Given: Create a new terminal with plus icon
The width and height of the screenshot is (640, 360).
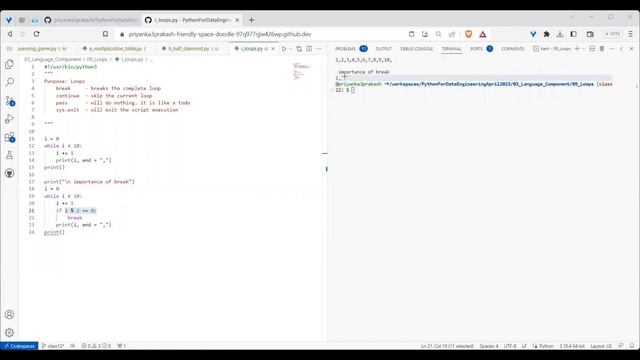Looking at the screenshot, I should (x=577, y=49).
